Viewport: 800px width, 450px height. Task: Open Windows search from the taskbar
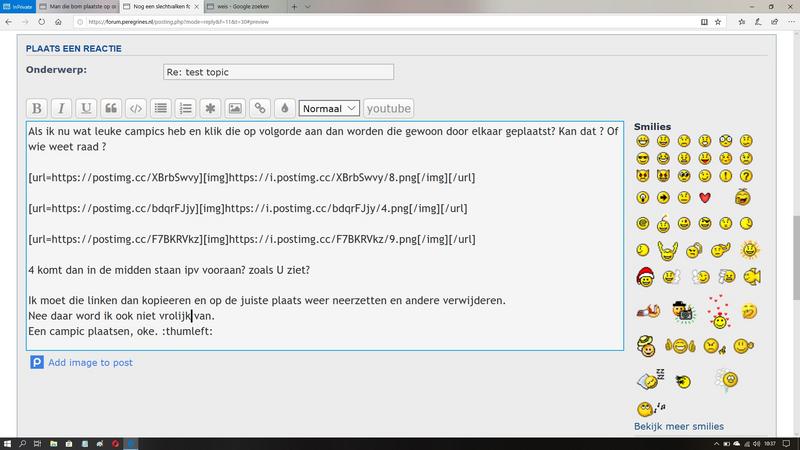tap(22, 444)
